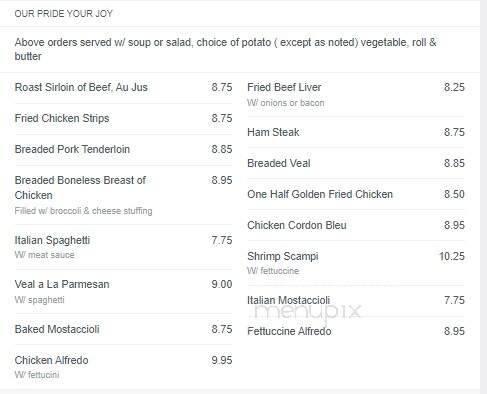The width and height of the screenshot is (487, 394).
Task: Choose the Fried Chicken Strips item
Action: [62, 118]
